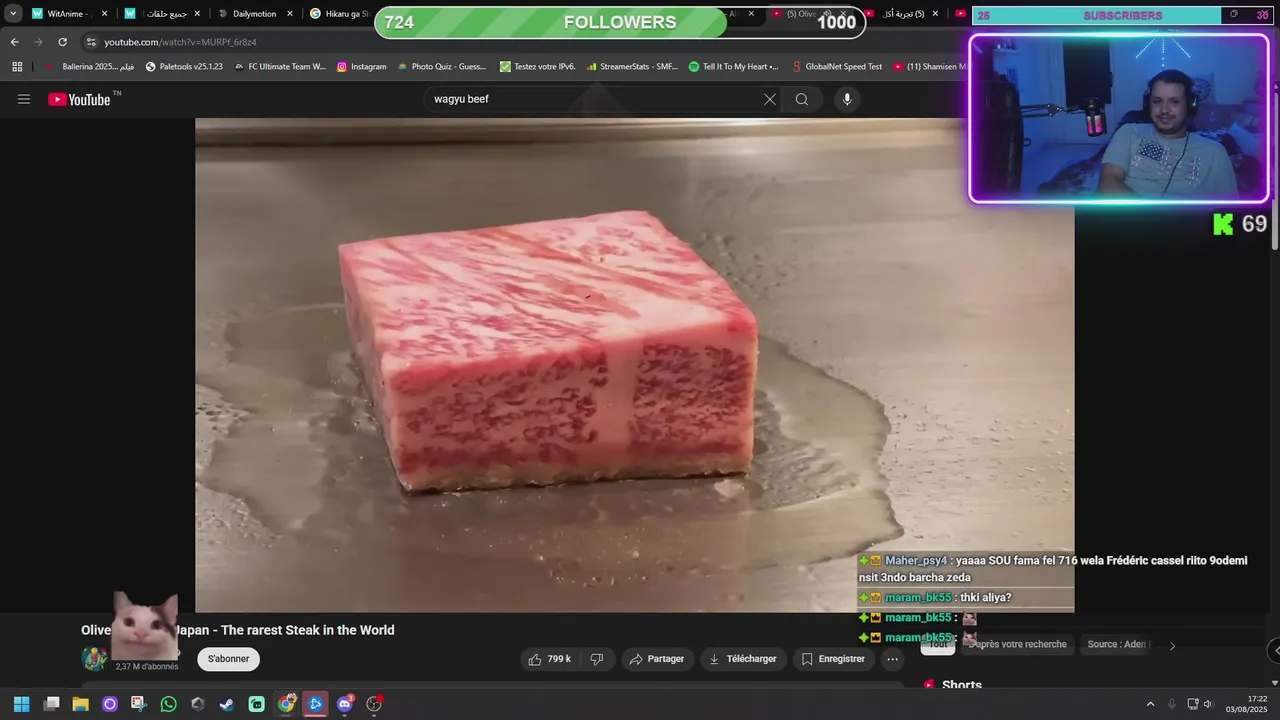1280x720 pixels.
Task: Click the magnifier search button
Action: (x=802, y=99)
